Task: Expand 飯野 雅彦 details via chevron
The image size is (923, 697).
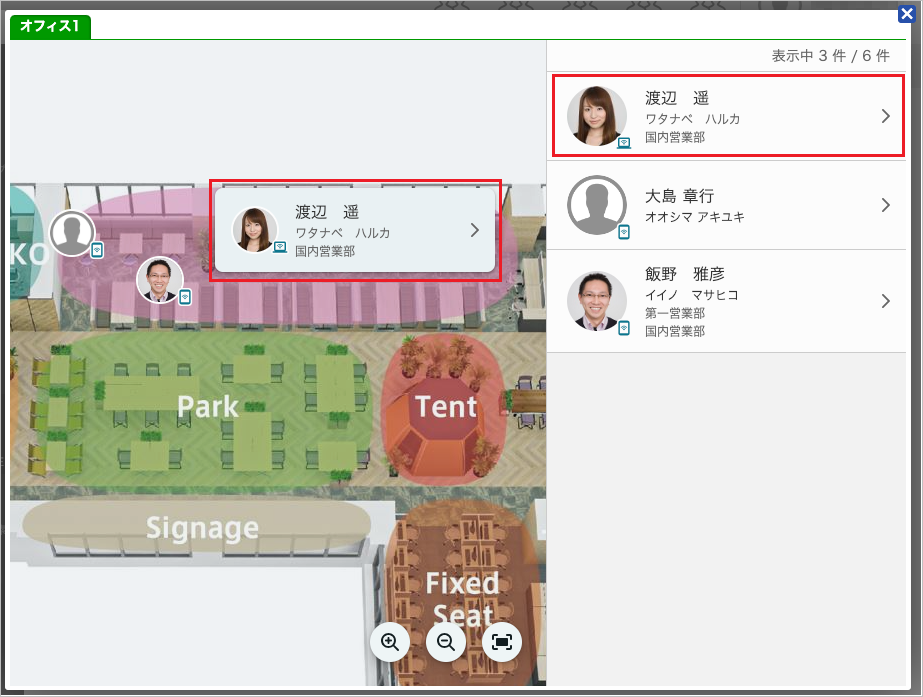Action: click(885, 301)
